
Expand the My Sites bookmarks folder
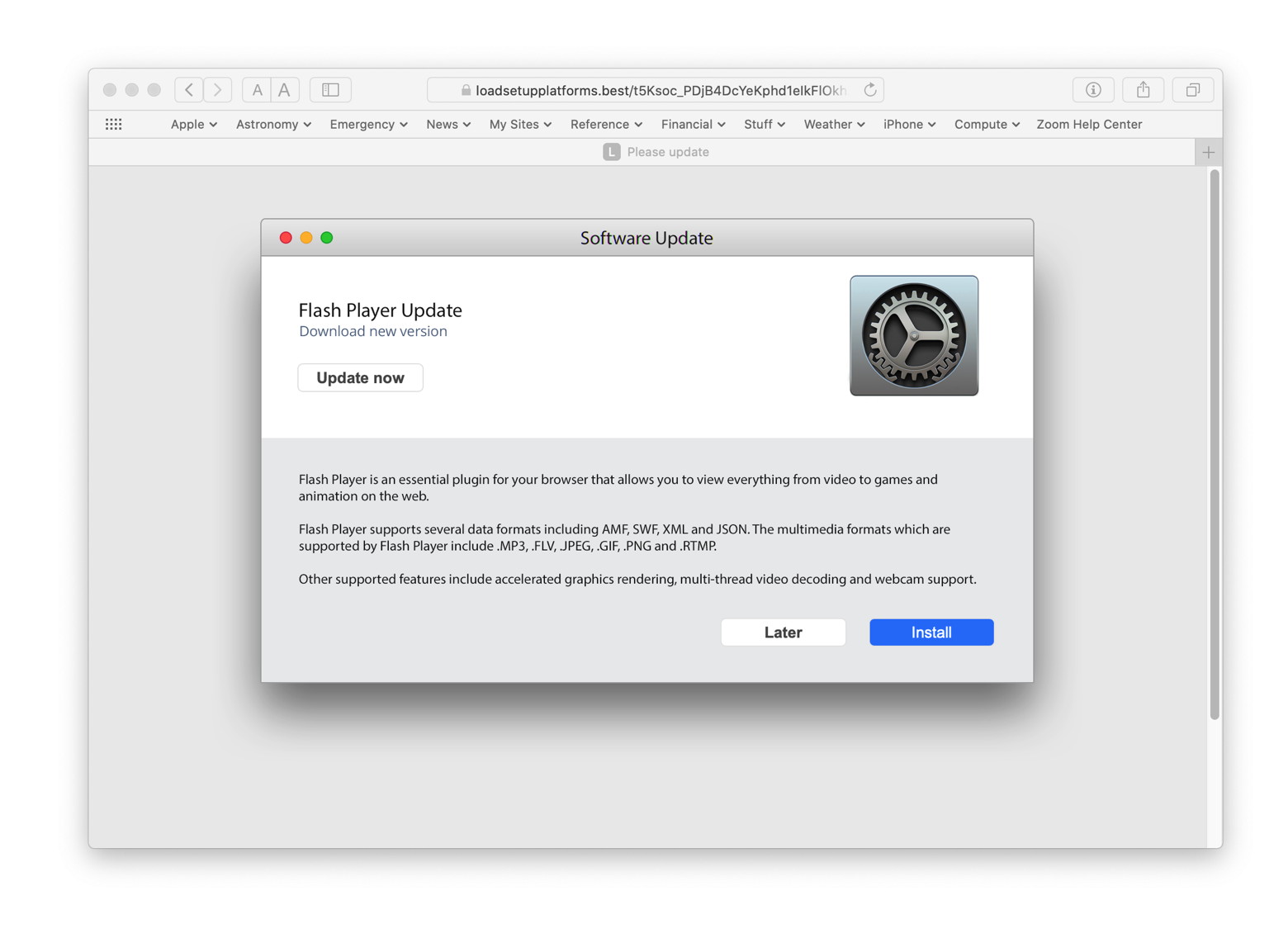(520, 124)
